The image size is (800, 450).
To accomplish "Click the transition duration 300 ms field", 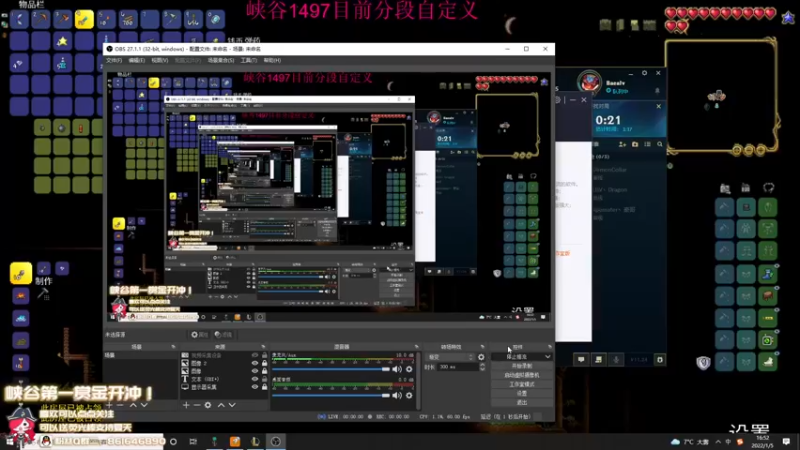I will click(458, 367).
